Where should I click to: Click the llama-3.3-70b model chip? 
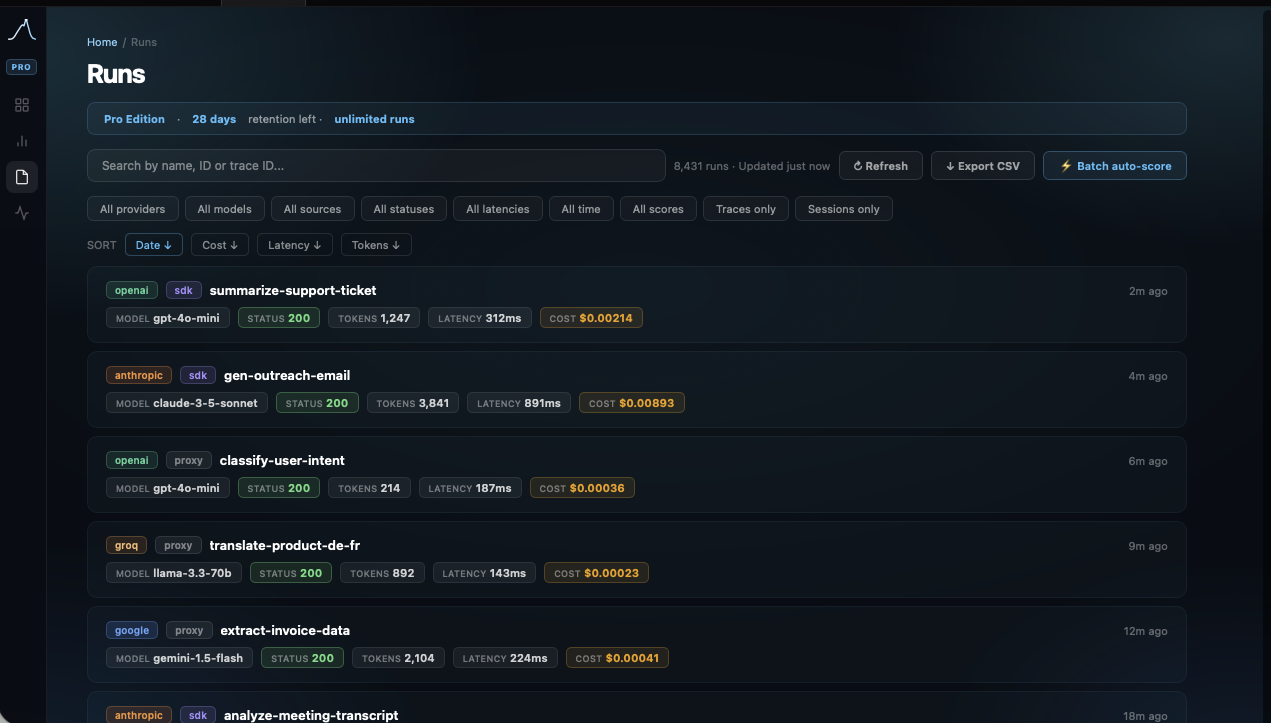point(174,573)
